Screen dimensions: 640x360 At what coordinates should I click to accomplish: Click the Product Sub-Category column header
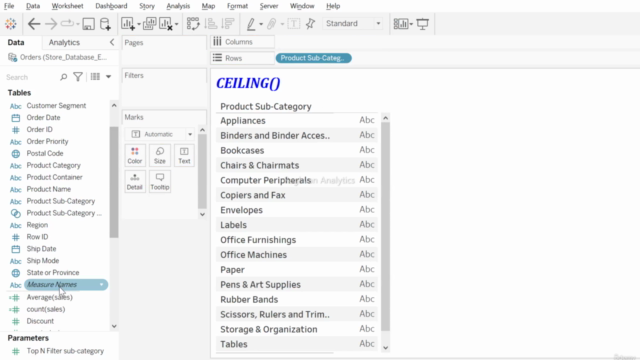[x=266, y=107]
